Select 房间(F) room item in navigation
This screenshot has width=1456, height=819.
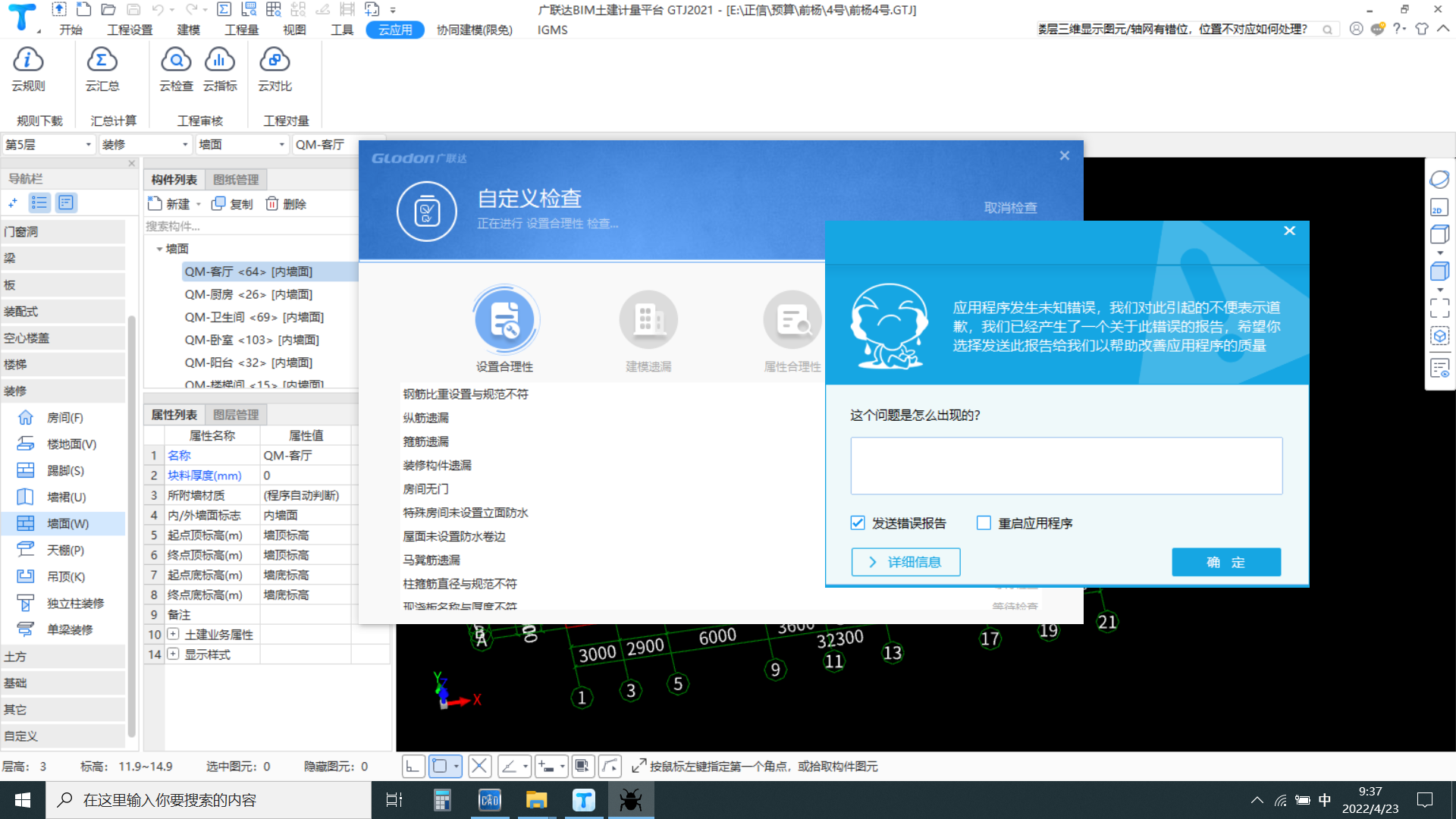pyautogui.click(x=64, y=418)
